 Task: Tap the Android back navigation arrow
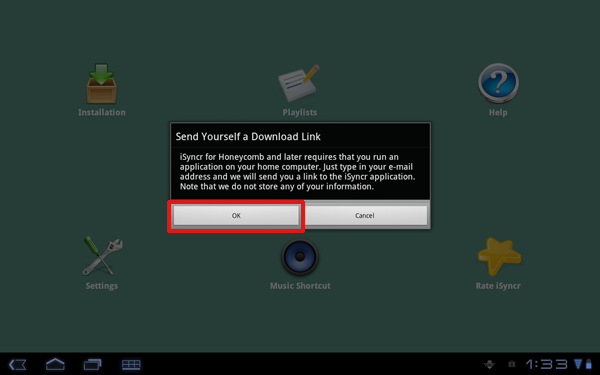(x=18, y=364)
